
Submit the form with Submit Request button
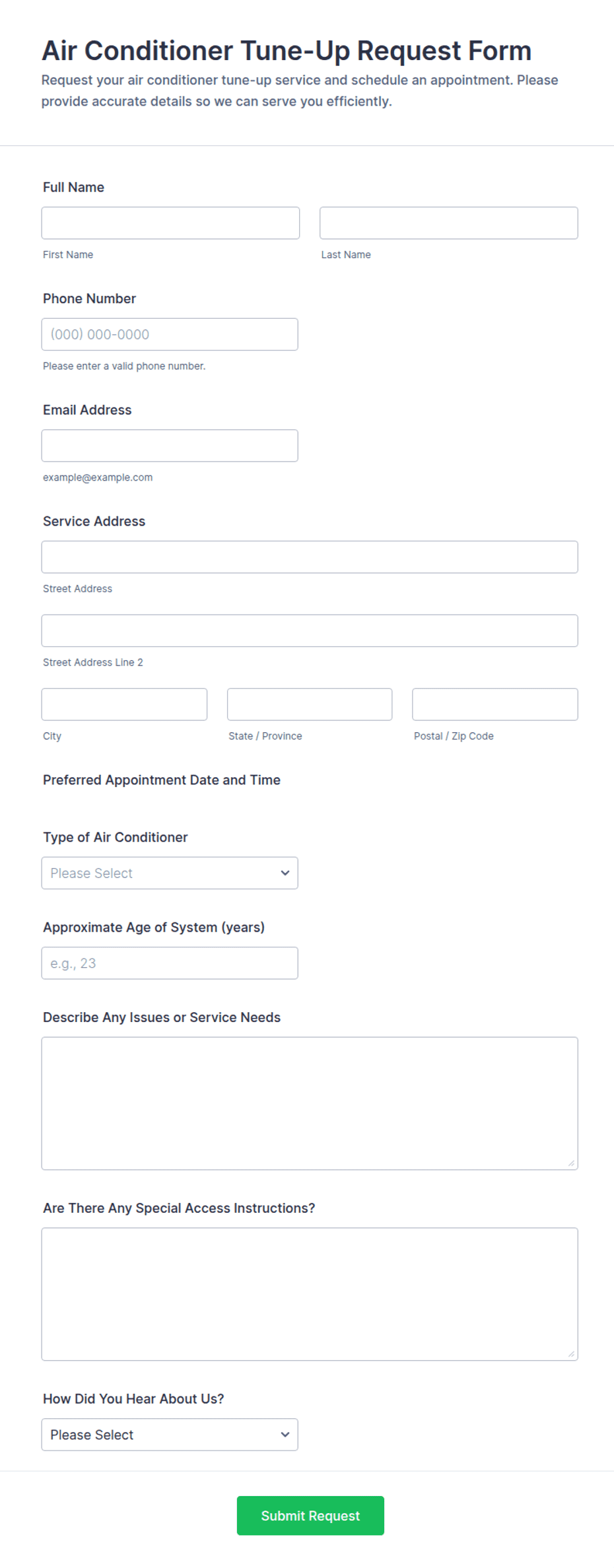coord(310,1516)
